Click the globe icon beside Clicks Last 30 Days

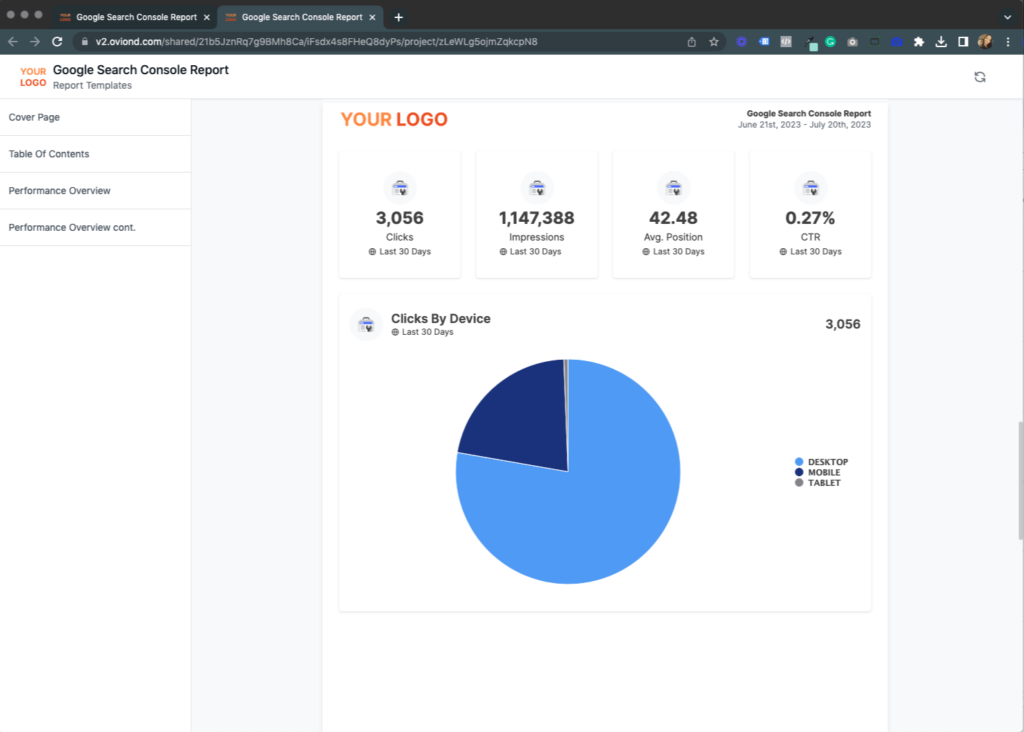[x=372, y=252]
